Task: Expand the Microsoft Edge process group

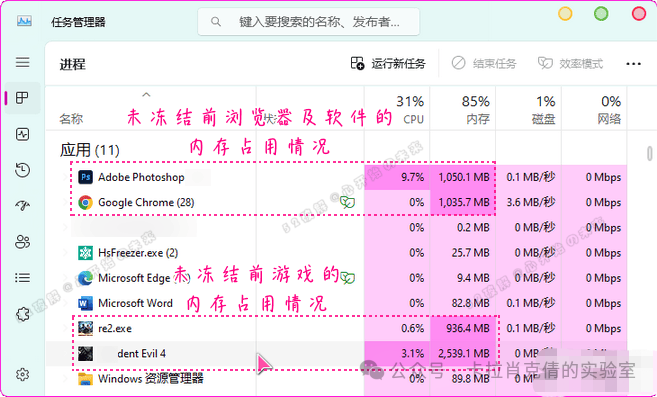Action: point(65,278)
